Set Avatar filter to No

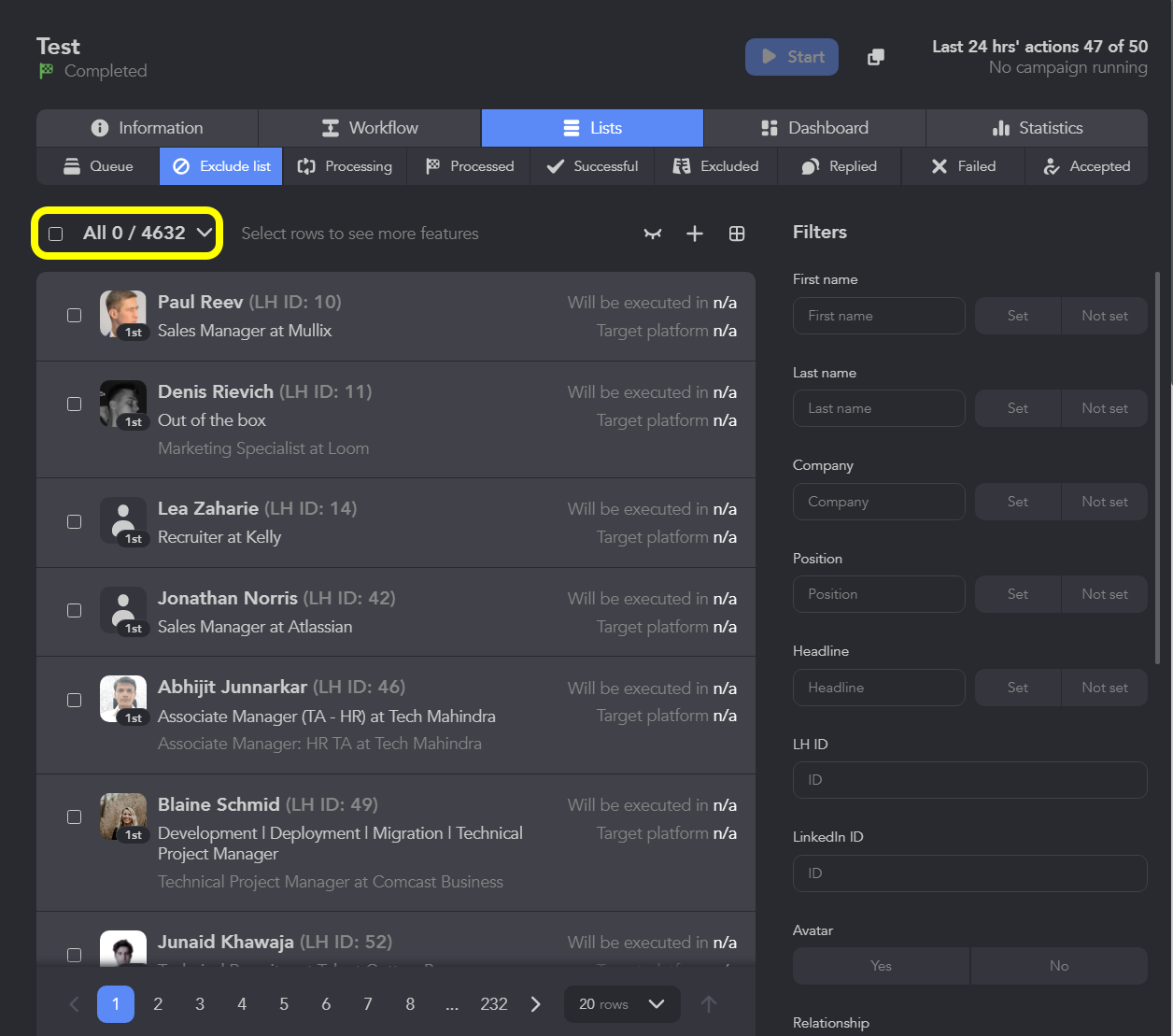[x=1059, y=966]
